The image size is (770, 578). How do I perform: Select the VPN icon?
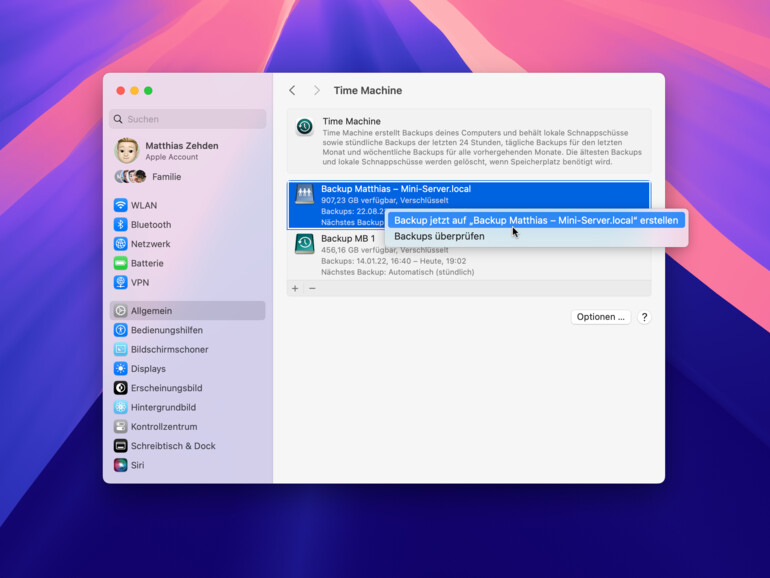pos(120,282)
